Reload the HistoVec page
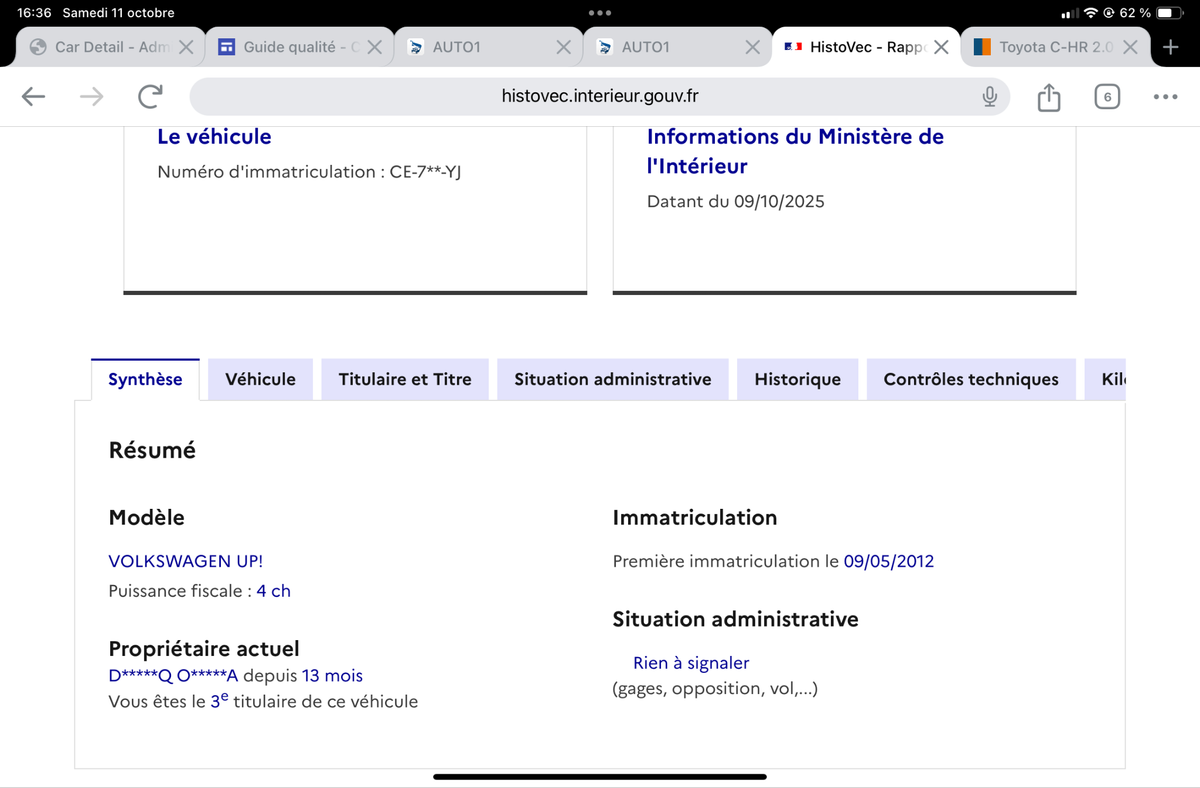This screenshot has width=1200, height=788. tap(150, 96)
